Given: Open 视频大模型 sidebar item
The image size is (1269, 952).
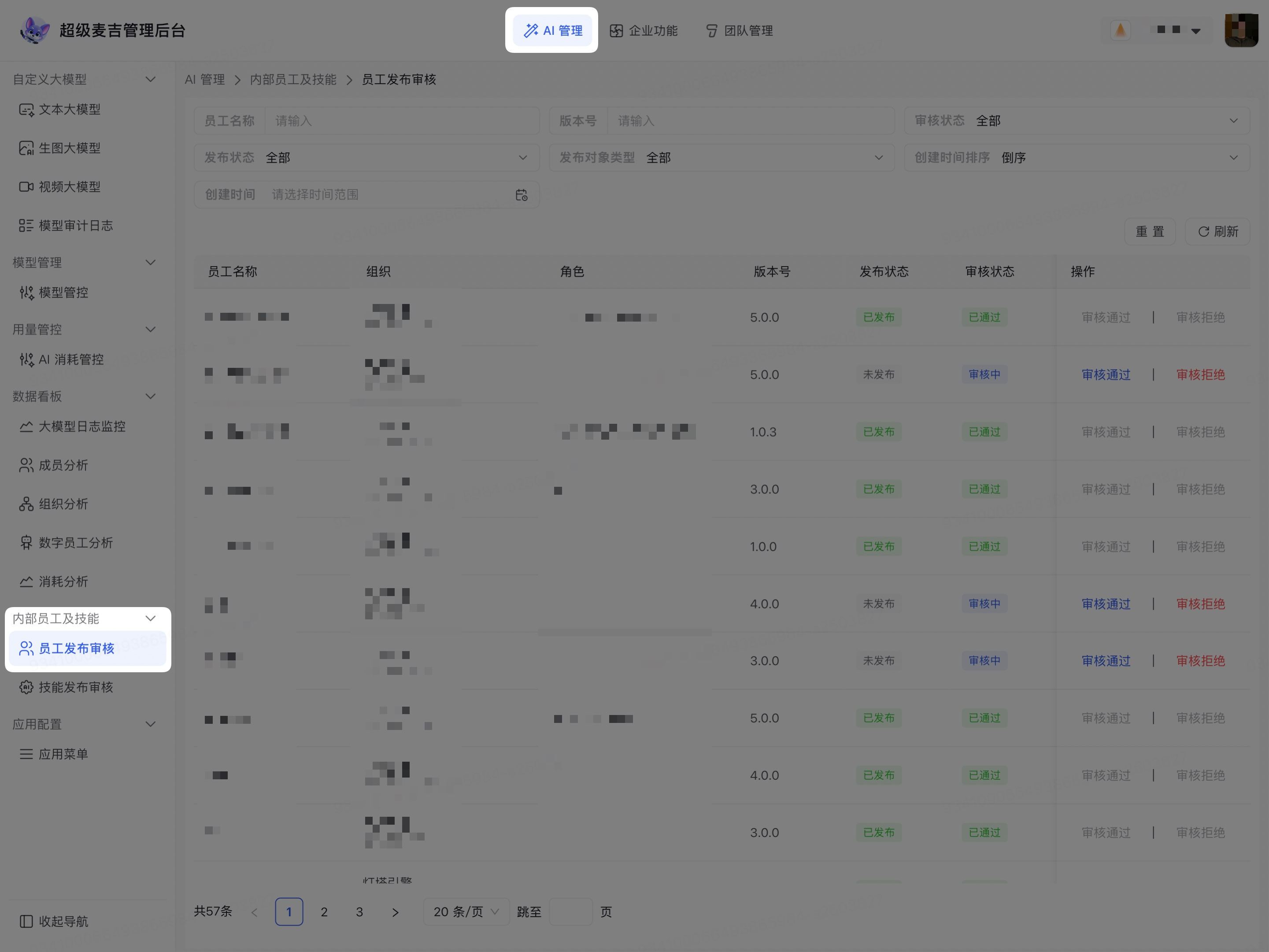Looking at the screenshot, I should pos(87,187).
